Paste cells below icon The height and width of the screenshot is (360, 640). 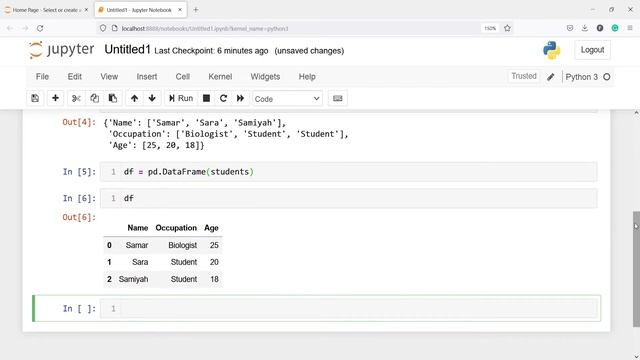(x=113, y=98)
